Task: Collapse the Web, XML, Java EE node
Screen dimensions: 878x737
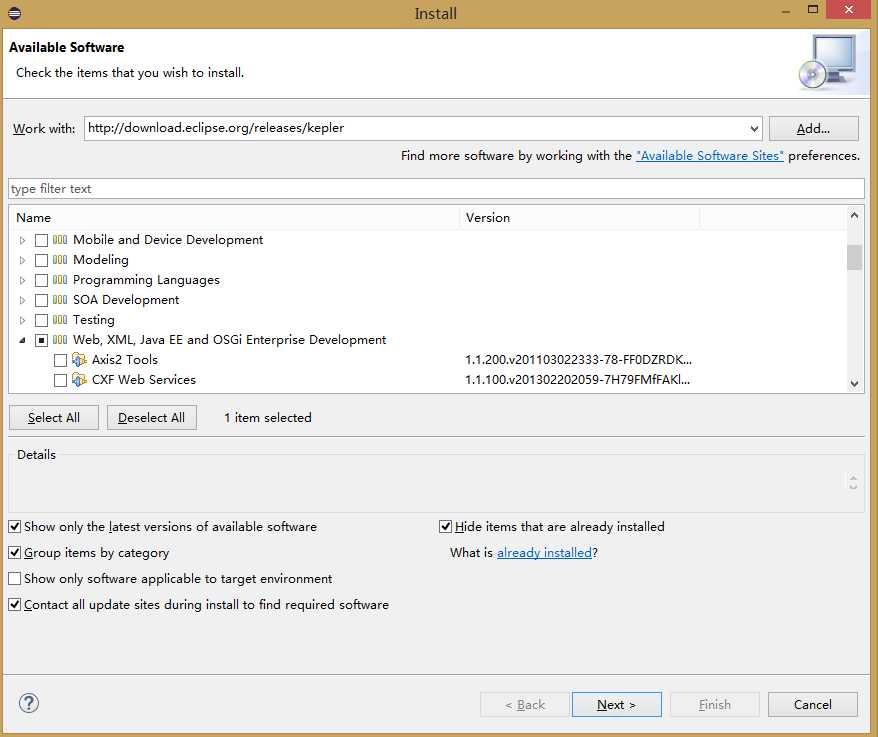Action: pyautogui.click(x=22, y=340)
